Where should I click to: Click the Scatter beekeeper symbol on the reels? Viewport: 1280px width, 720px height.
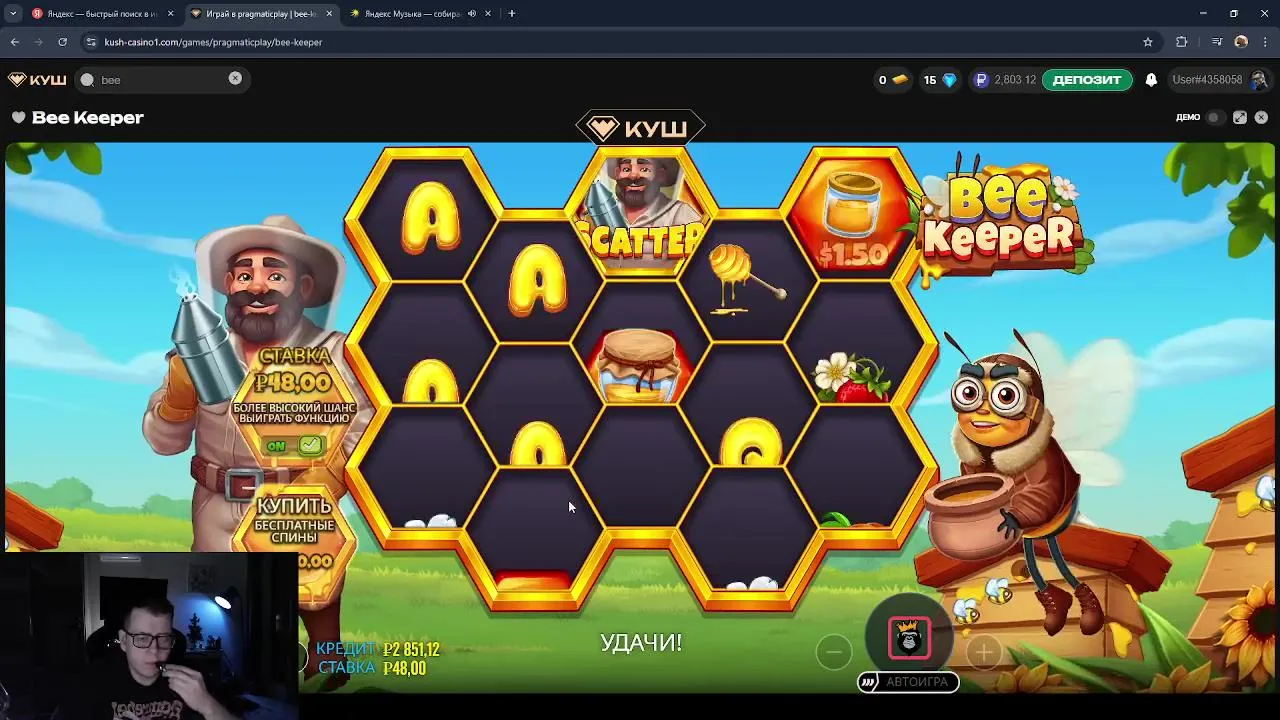point(640,213)
